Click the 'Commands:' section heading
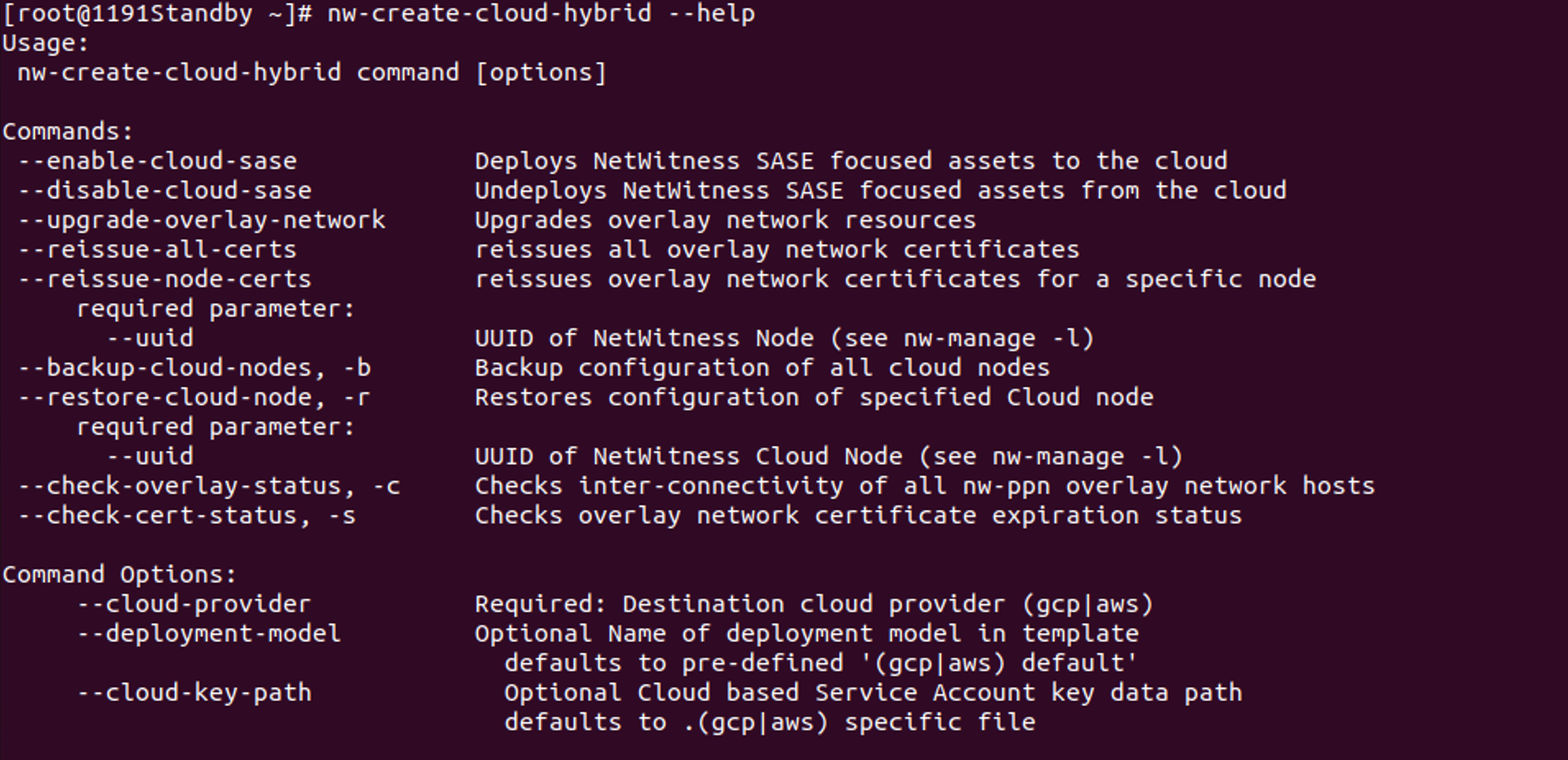This screenshot has width=1568, height=760. pyautogui.click(x=68, y=132)
